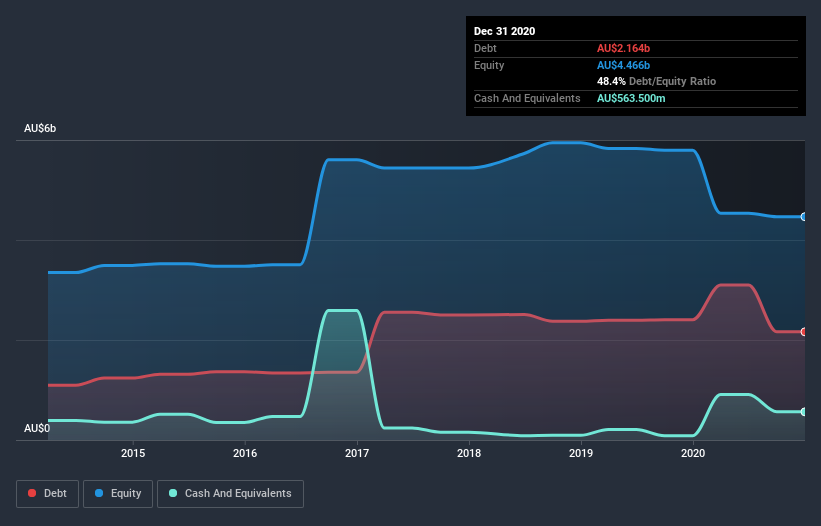Select the teal Cash endpoint marker

tap(804, 412)
